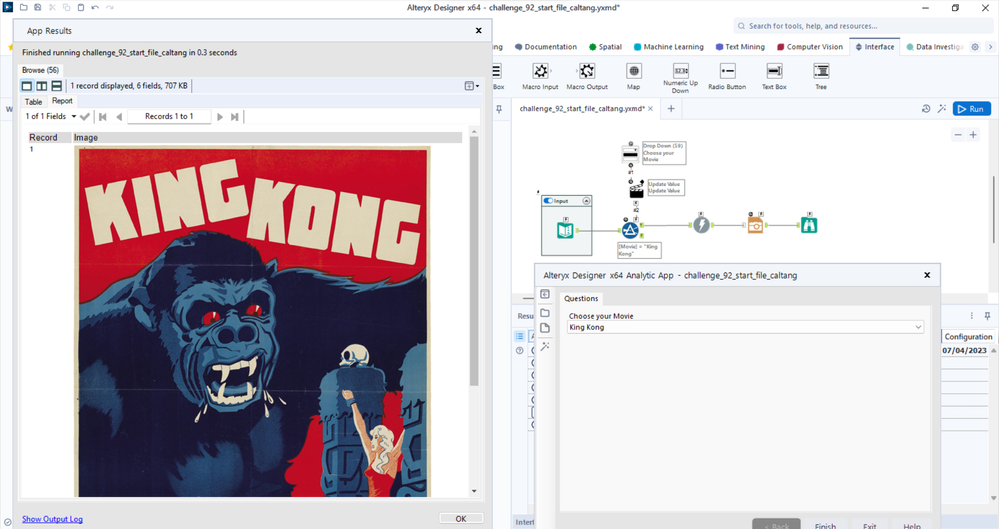Open tool palette settings gear icon
The width and height of the screenshot is (999, 529).
click(975, 47)
